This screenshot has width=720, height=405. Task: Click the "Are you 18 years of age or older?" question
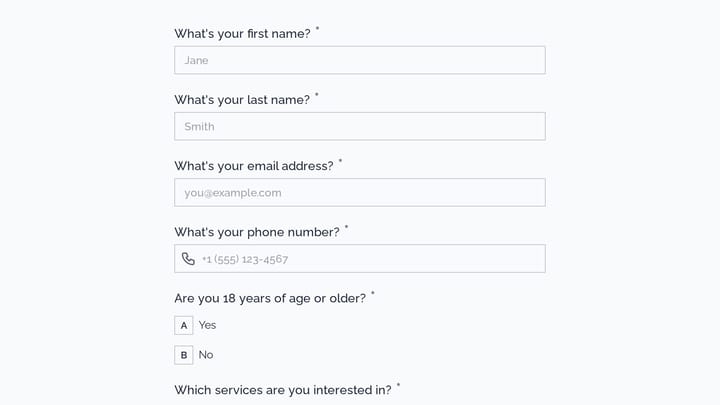[270, 298]
